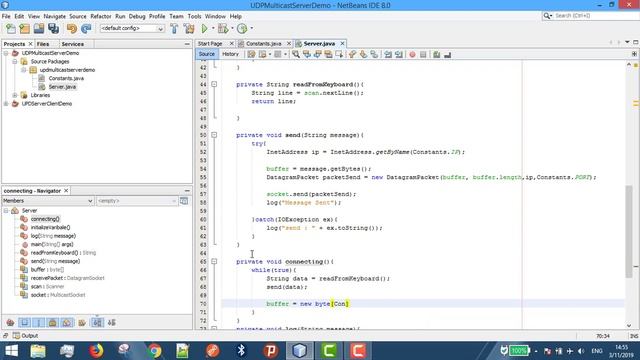
Task: Click the Source view button
Action: click(207, 54)
